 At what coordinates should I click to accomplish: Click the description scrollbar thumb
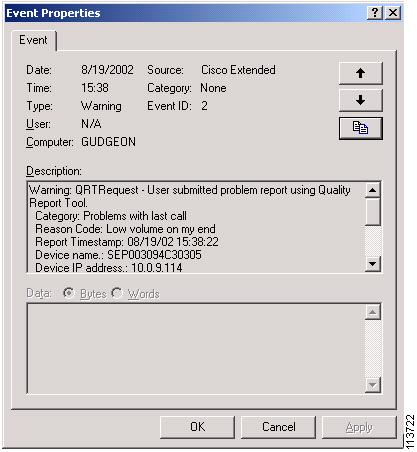coord(373,212)
